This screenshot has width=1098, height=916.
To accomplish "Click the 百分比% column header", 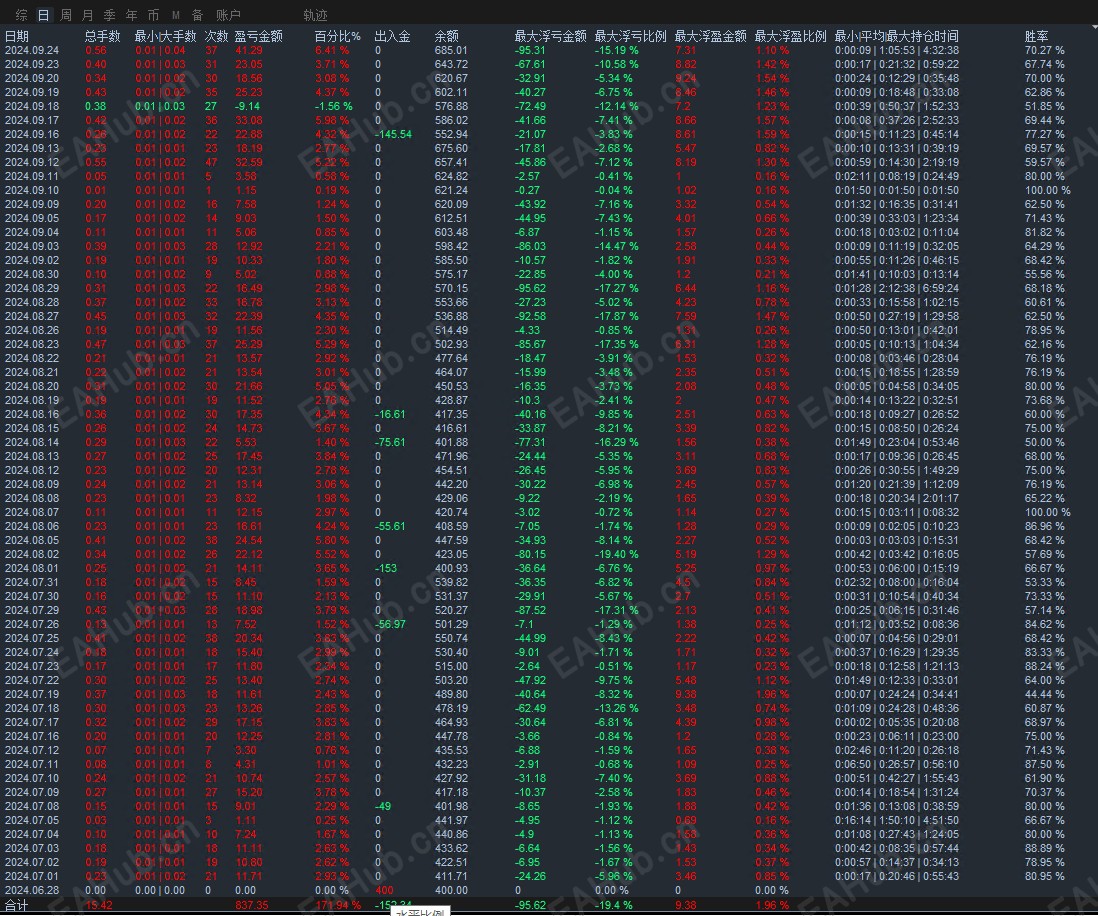I will point(338,36).
